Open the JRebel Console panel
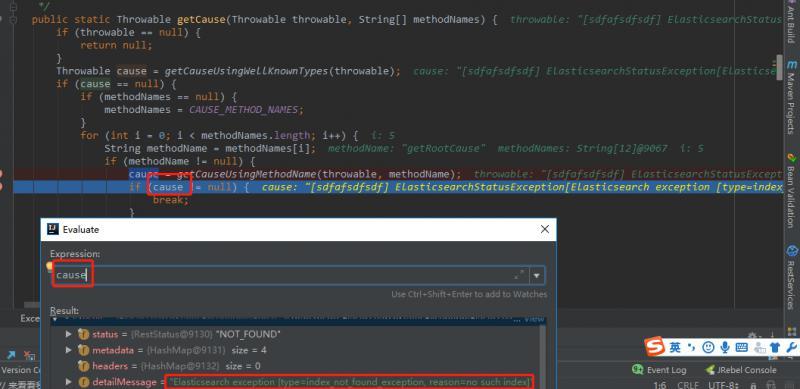 (x=740, y=370)
